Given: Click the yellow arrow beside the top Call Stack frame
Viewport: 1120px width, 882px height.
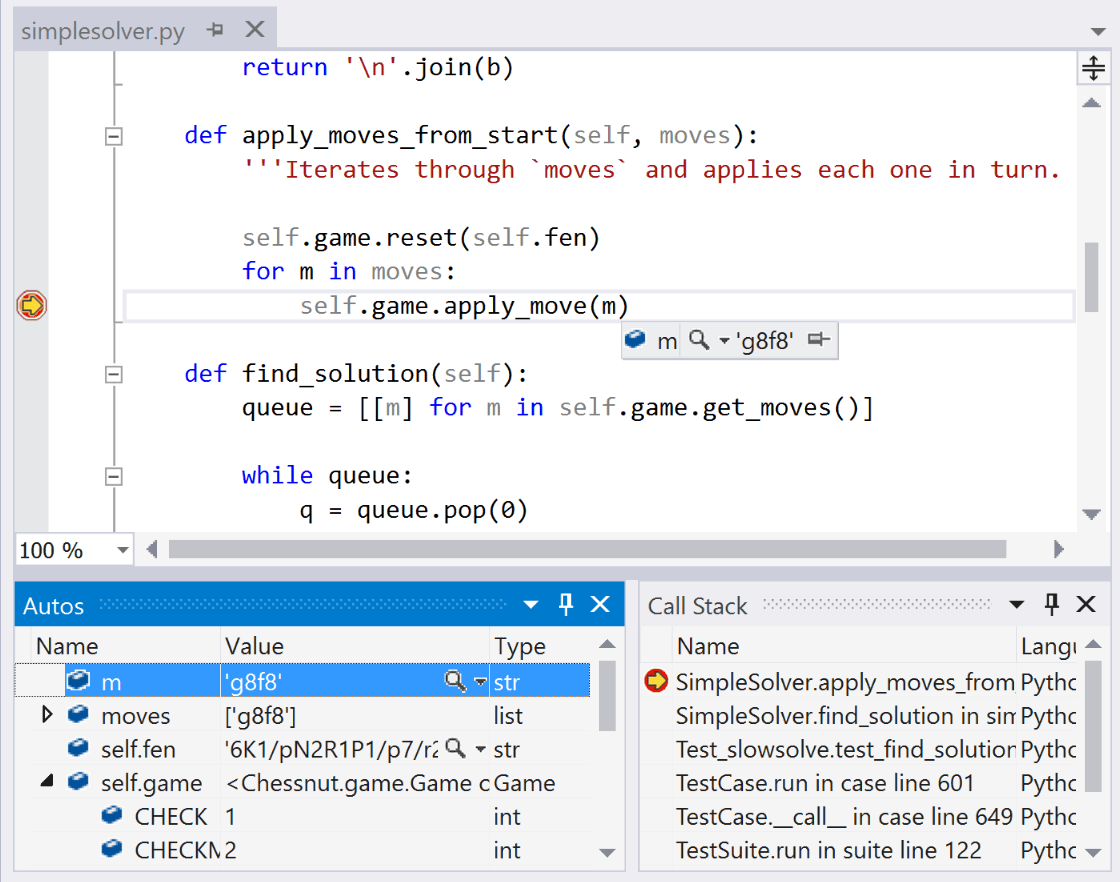Looking at the screenshot, I should point(657,681).
